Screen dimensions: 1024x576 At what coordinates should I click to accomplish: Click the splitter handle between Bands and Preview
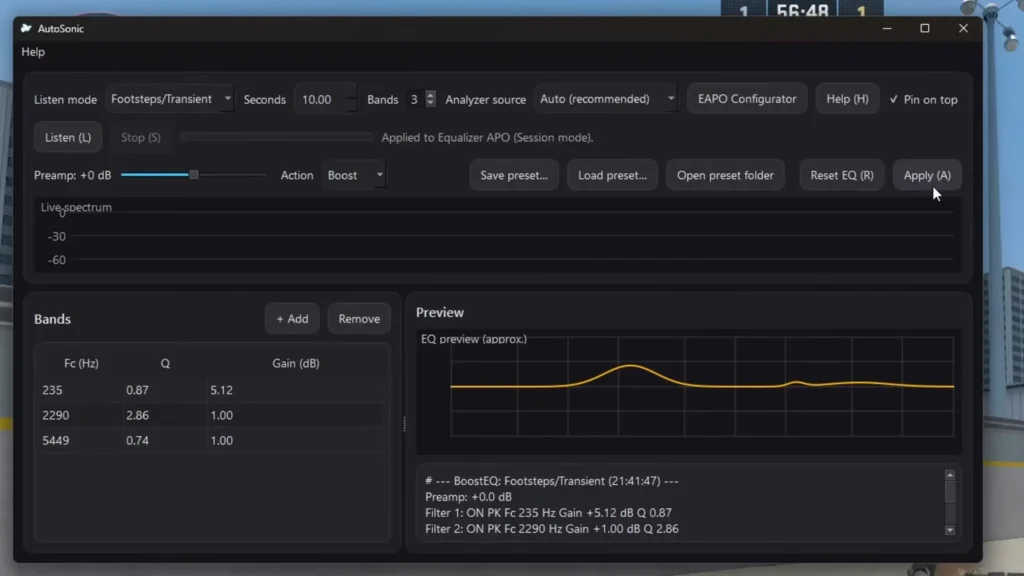(x=404, y=424)
